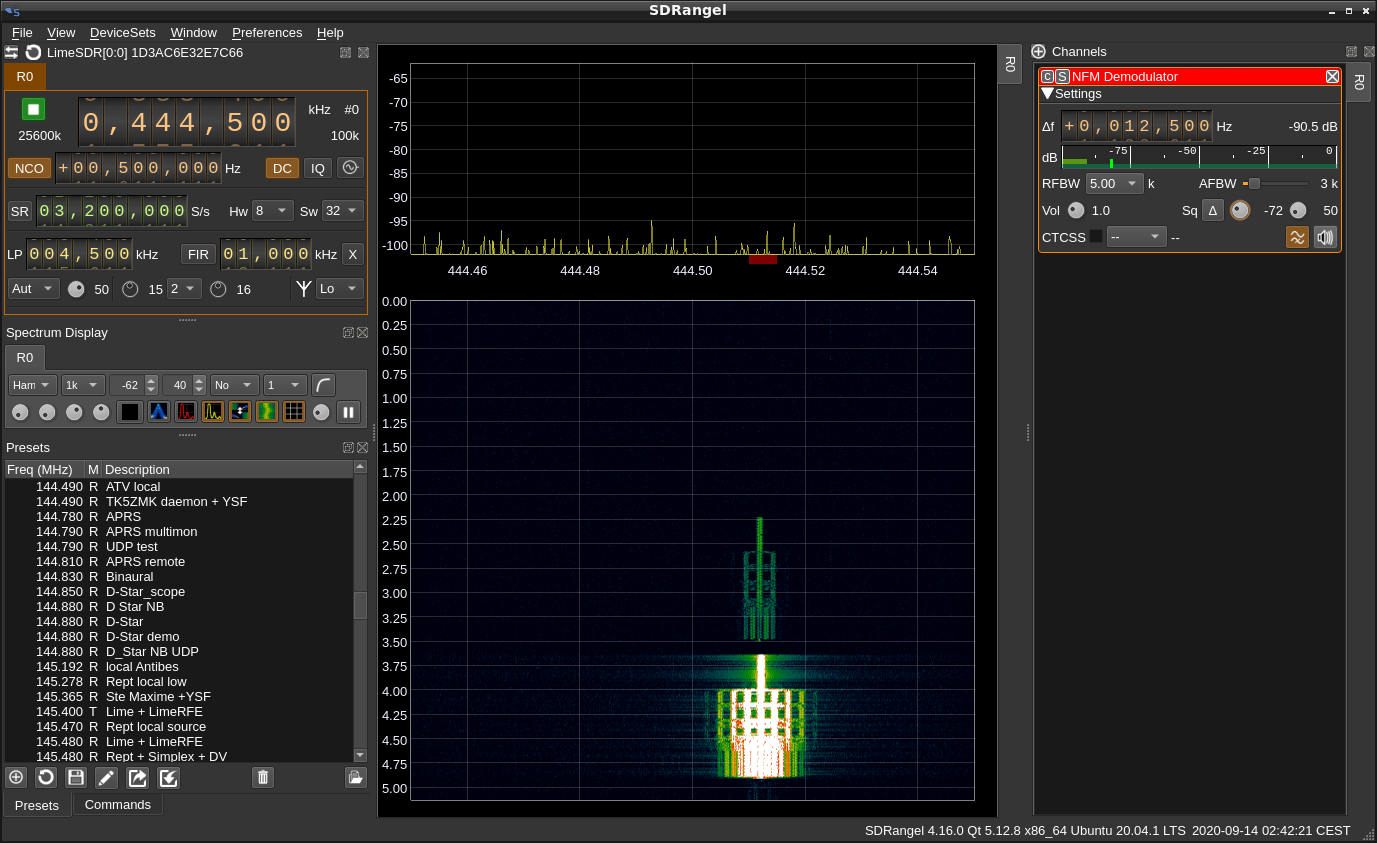The height and width of the screenshot is (843, 1377).
Task: Toggle the CTCSS checkbox square
Action: (1096, 237)
